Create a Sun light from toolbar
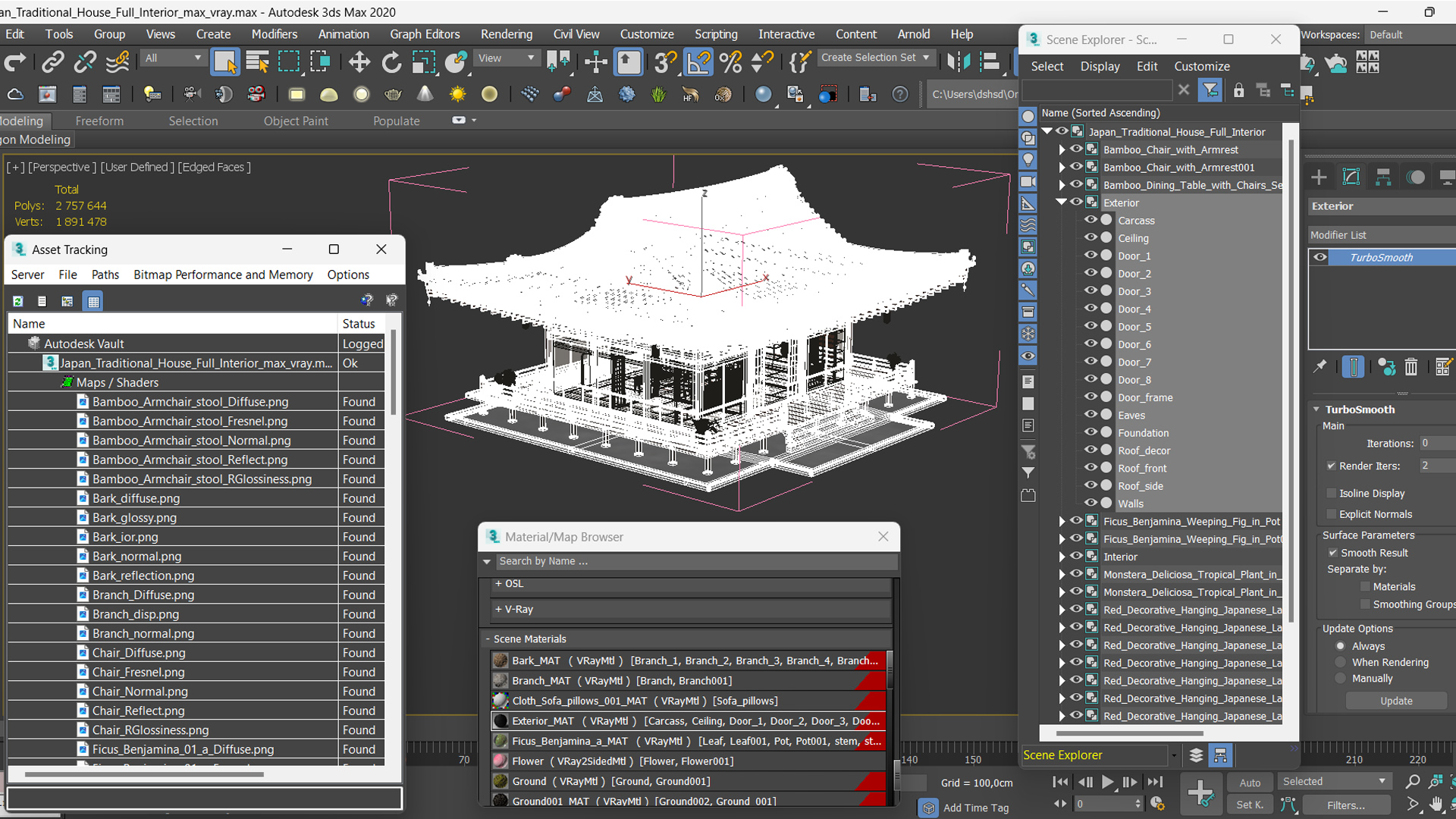Viewport: 1456px width, 819px height. [x=457, y=94]
